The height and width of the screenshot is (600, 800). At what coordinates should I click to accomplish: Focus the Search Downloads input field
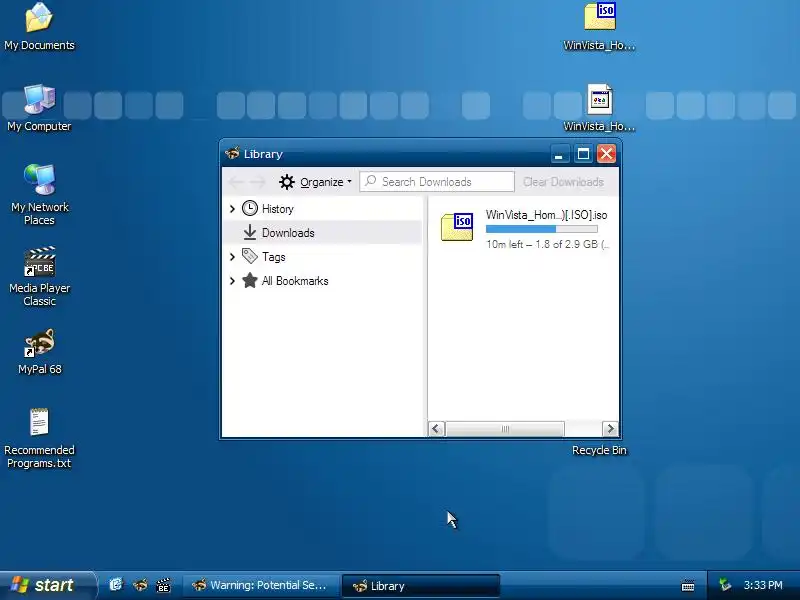point(437,182)
